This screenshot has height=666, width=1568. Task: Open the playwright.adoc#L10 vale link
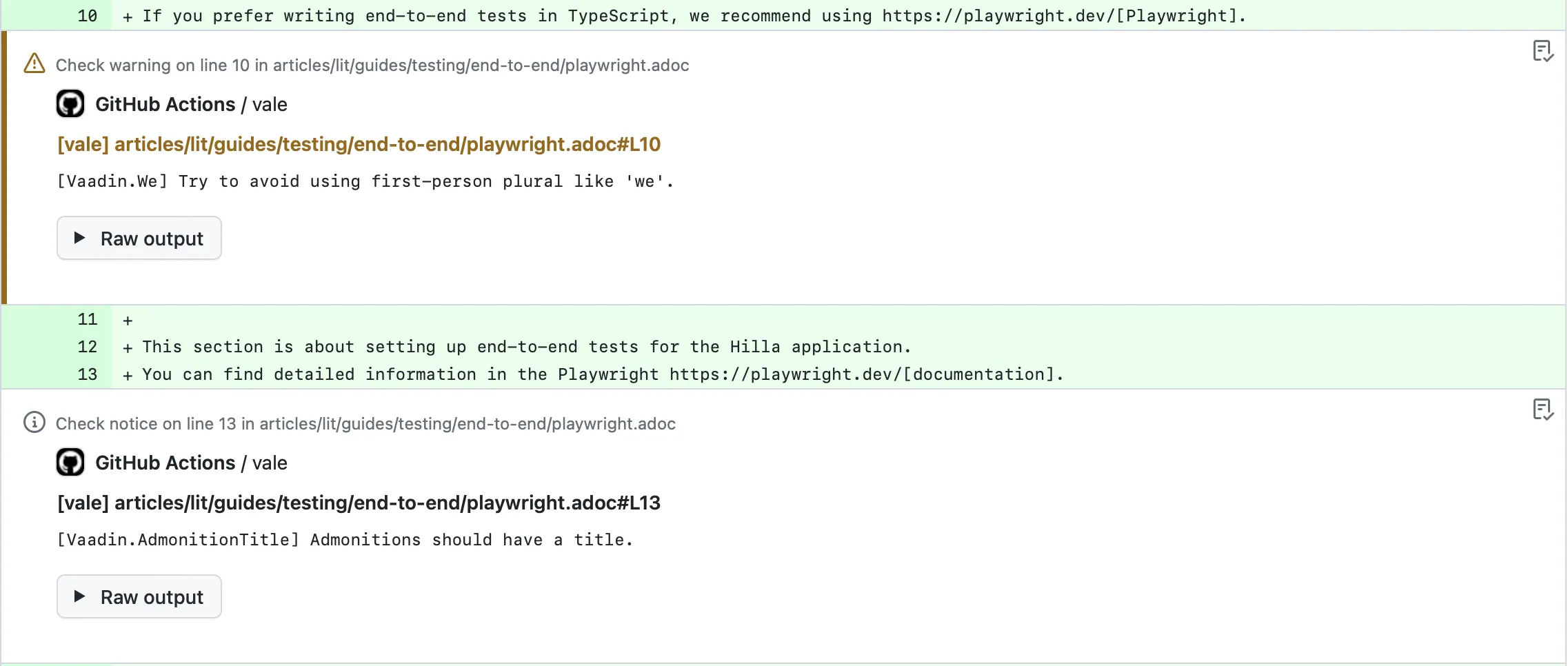click(357, 144)
